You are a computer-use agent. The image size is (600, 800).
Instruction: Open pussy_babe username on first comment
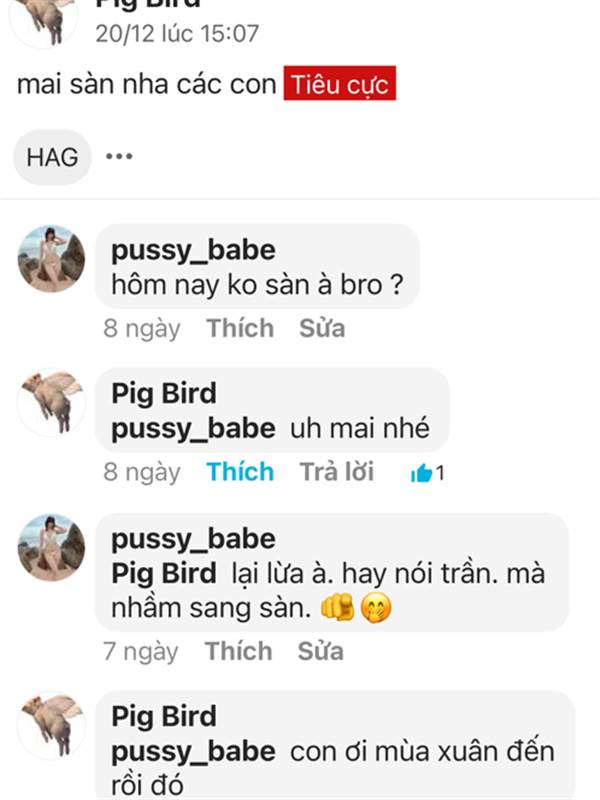point(193,251)
